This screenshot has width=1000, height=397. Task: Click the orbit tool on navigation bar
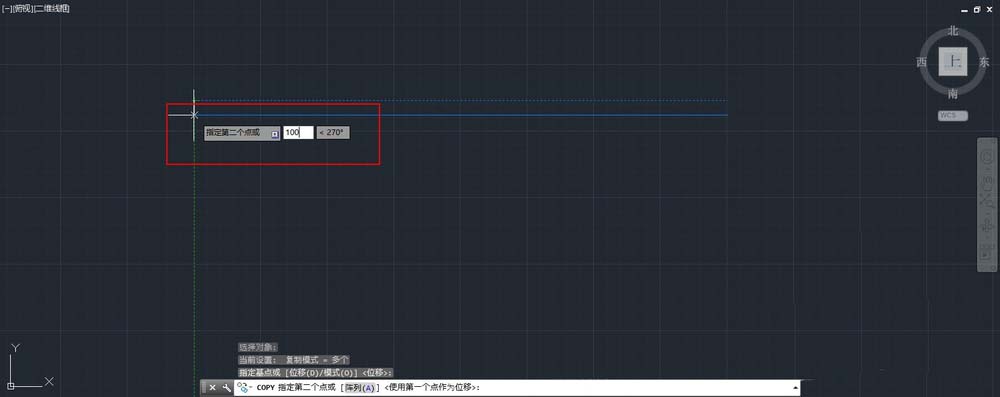click(x=987, y=224)
